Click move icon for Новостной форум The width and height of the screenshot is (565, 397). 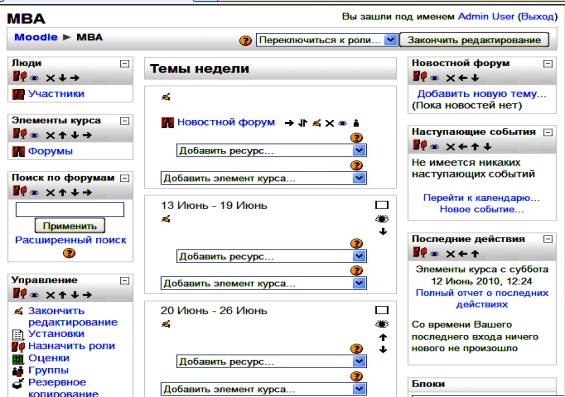[303, 123]
